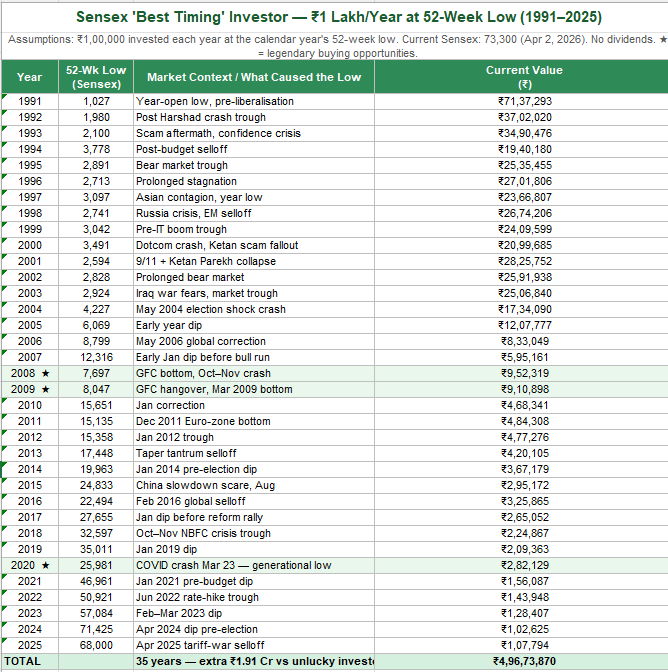This screenshot has height=672, width=668.
Task: Select the Sensex low value 1,027
Action: [96, 101]
